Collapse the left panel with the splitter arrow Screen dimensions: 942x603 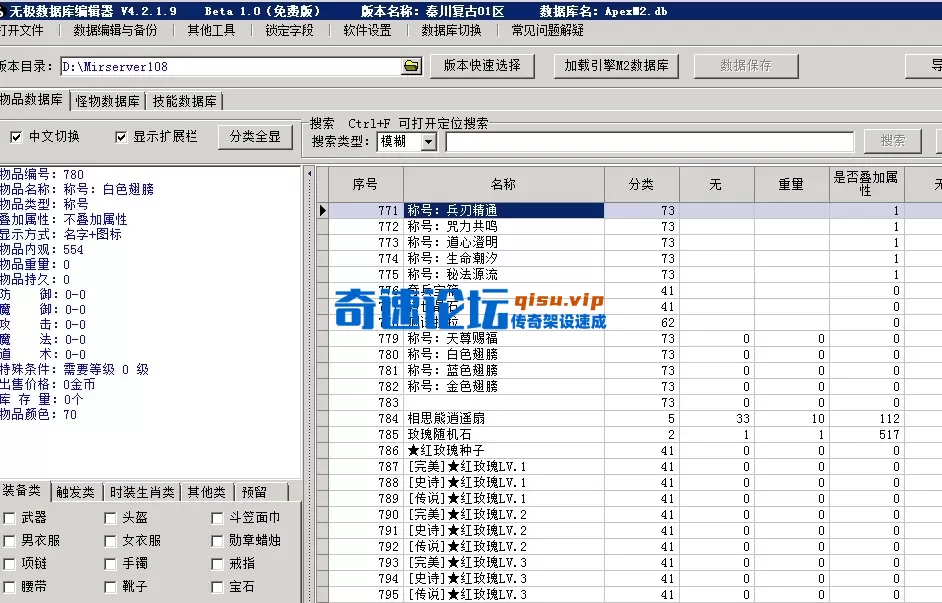310,174
